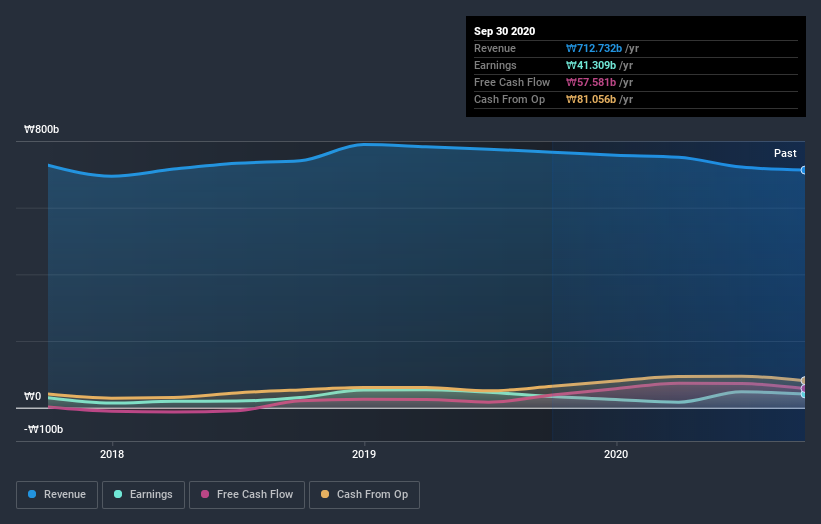Click the ₩41.309b earnings value in the tooltip

point(591,65)
